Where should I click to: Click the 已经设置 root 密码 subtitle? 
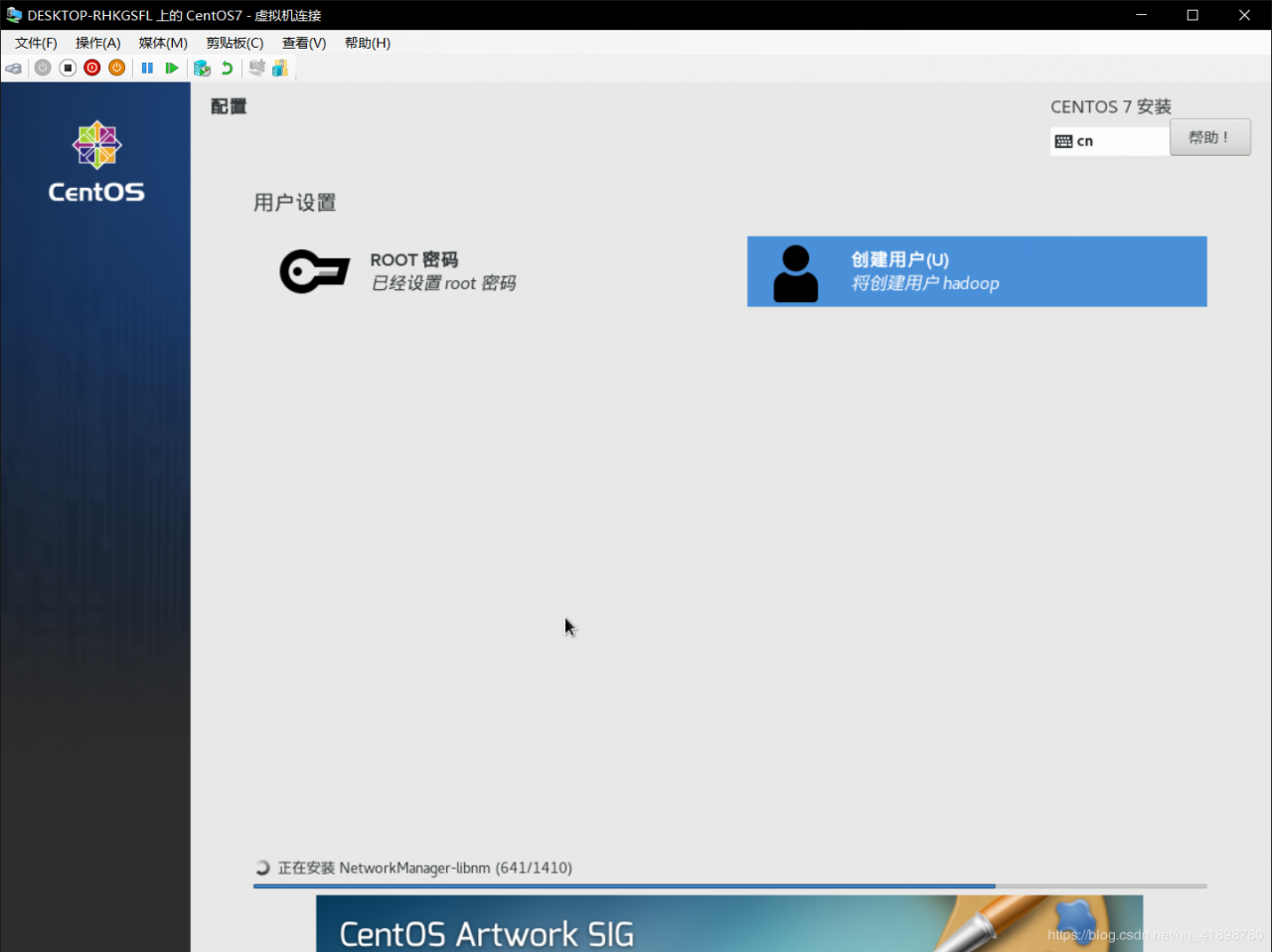coord(443,283)
